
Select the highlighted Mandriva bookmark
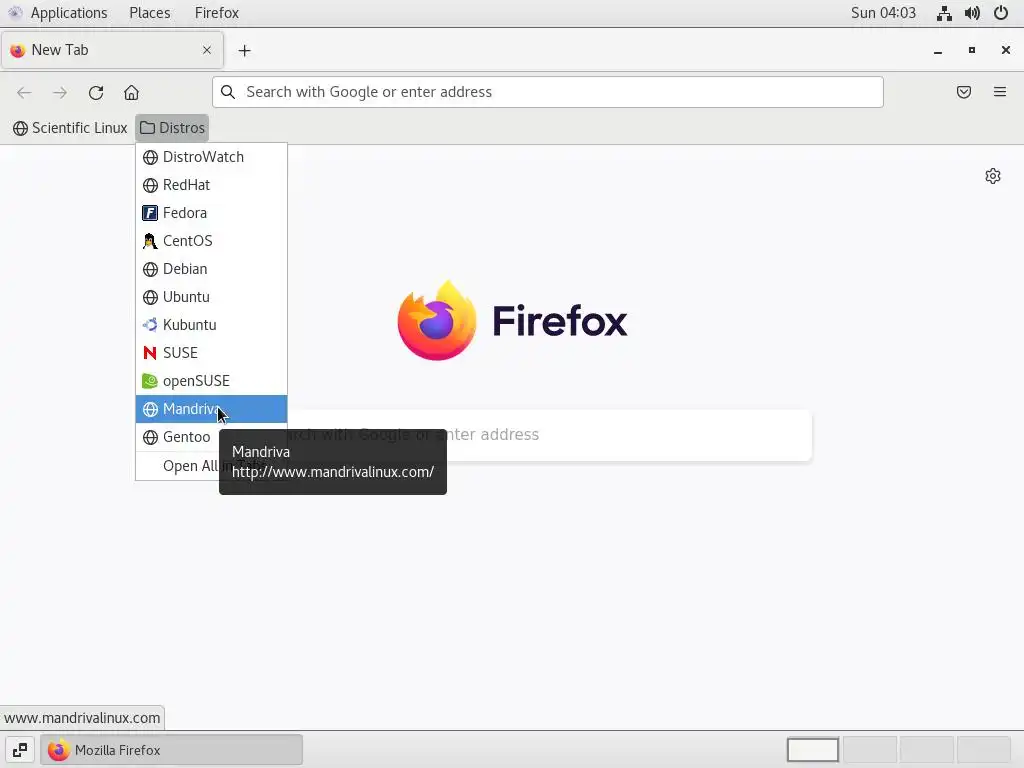211,409
